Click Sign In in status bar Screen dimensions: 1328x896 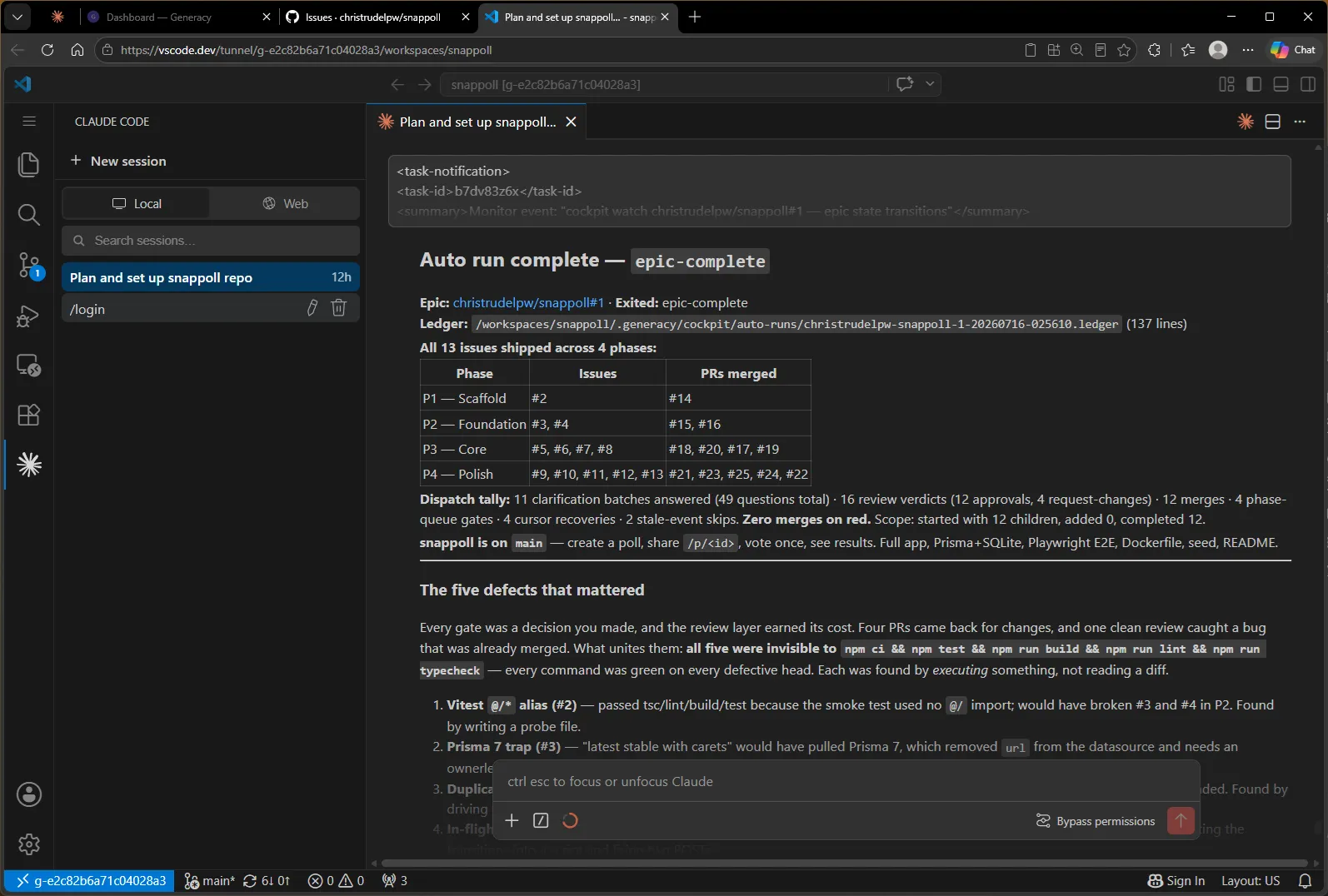pos(1176,881)
